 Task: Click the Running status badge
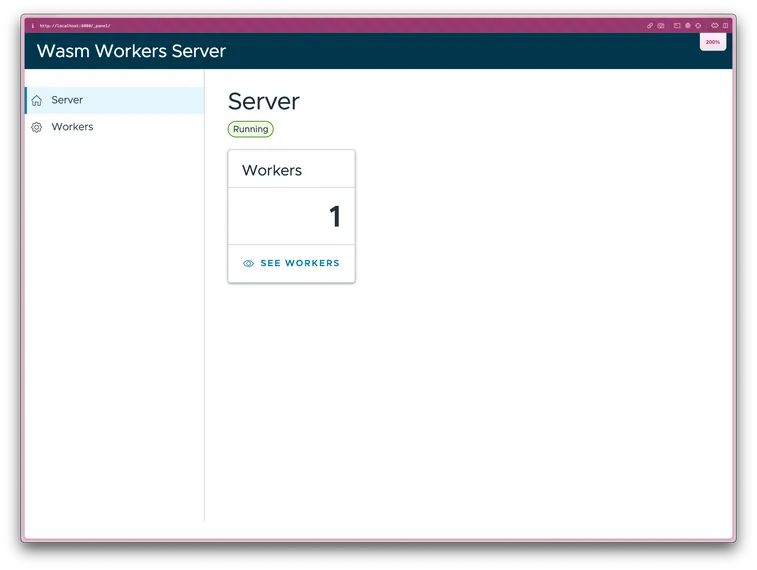(x=250, y=129)
